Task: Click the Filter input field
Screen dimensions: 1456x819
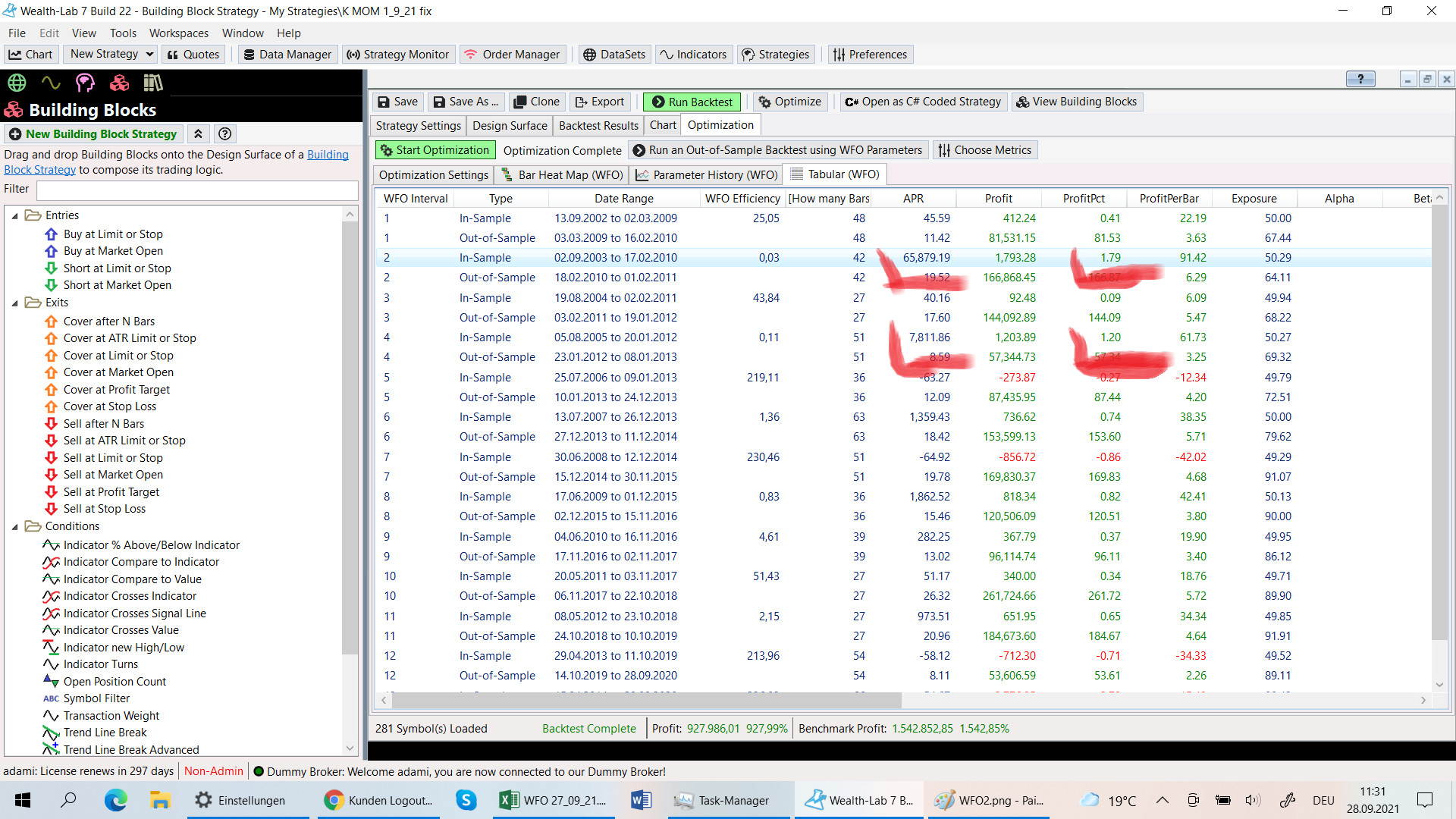Action: [x=197, y=190]
